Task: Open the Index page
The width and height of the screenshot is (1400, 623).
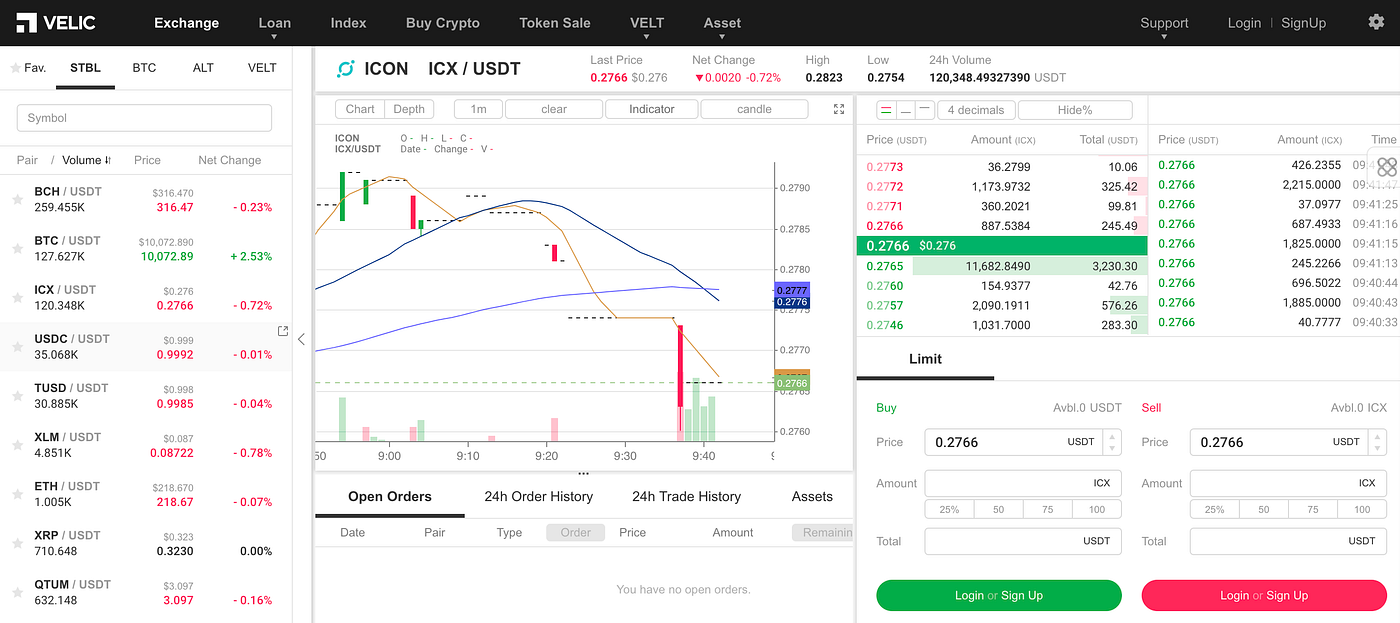Action: coord(348,22)
